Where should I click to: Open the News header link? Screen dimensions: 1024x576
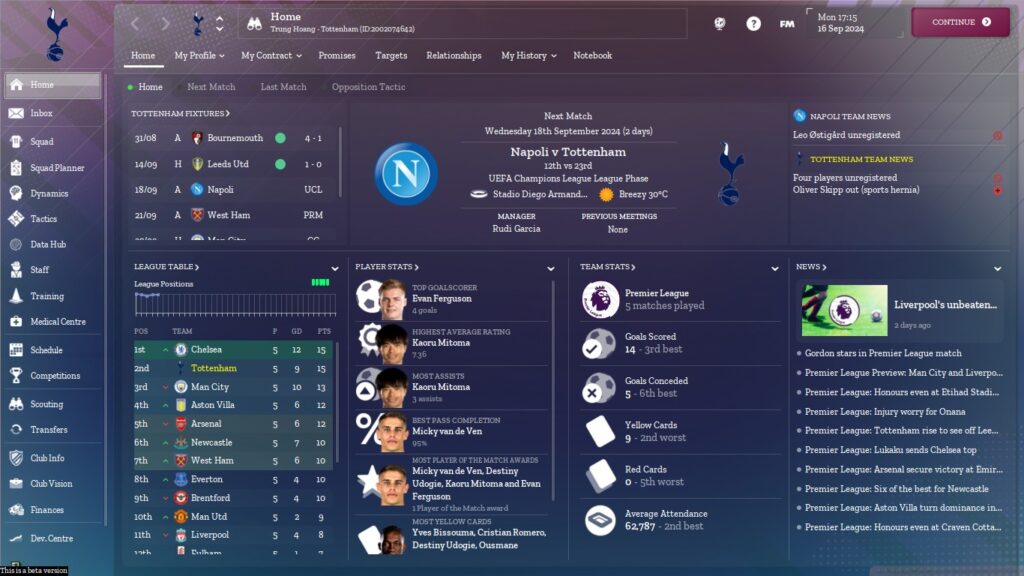811,267
